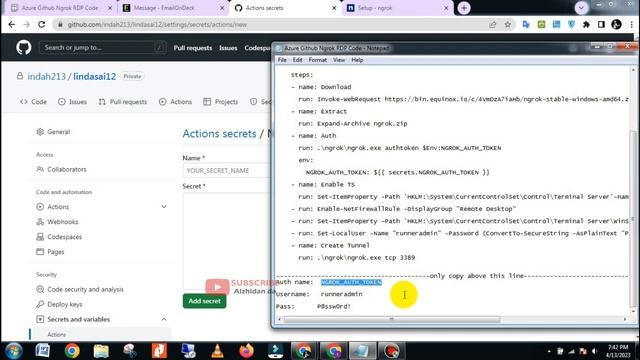Click the browser address bar URL

pos(157,24)
